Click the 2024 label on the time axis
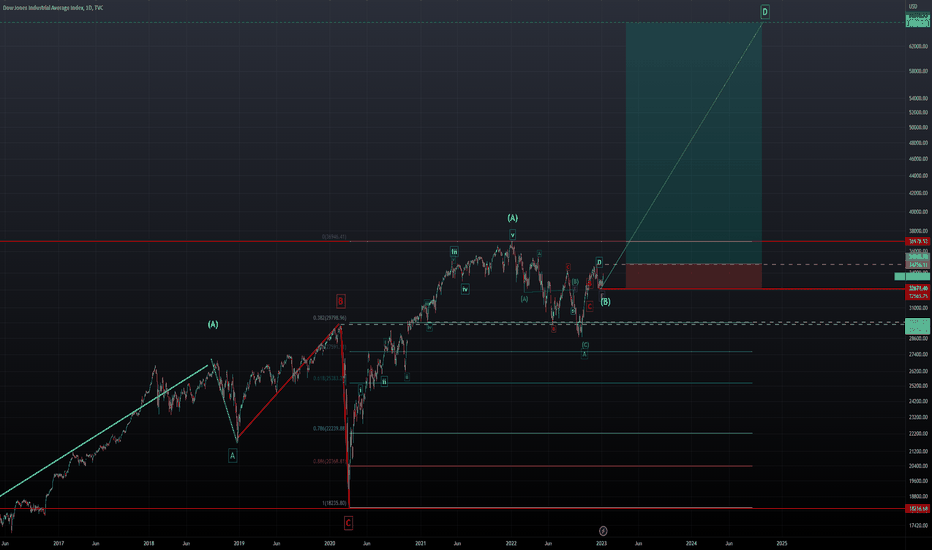The height and width of the screenshot is (550, 932). 691,543
